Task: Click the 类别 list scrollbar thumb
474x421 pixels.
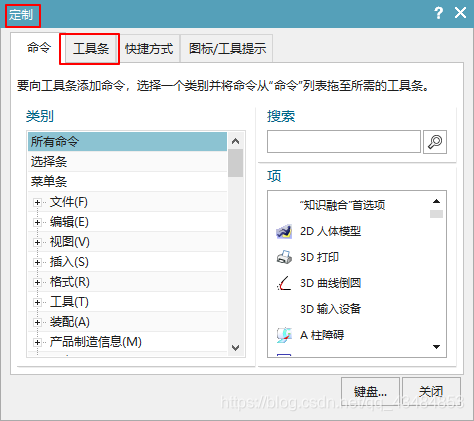Action: (x=236, y=163)
